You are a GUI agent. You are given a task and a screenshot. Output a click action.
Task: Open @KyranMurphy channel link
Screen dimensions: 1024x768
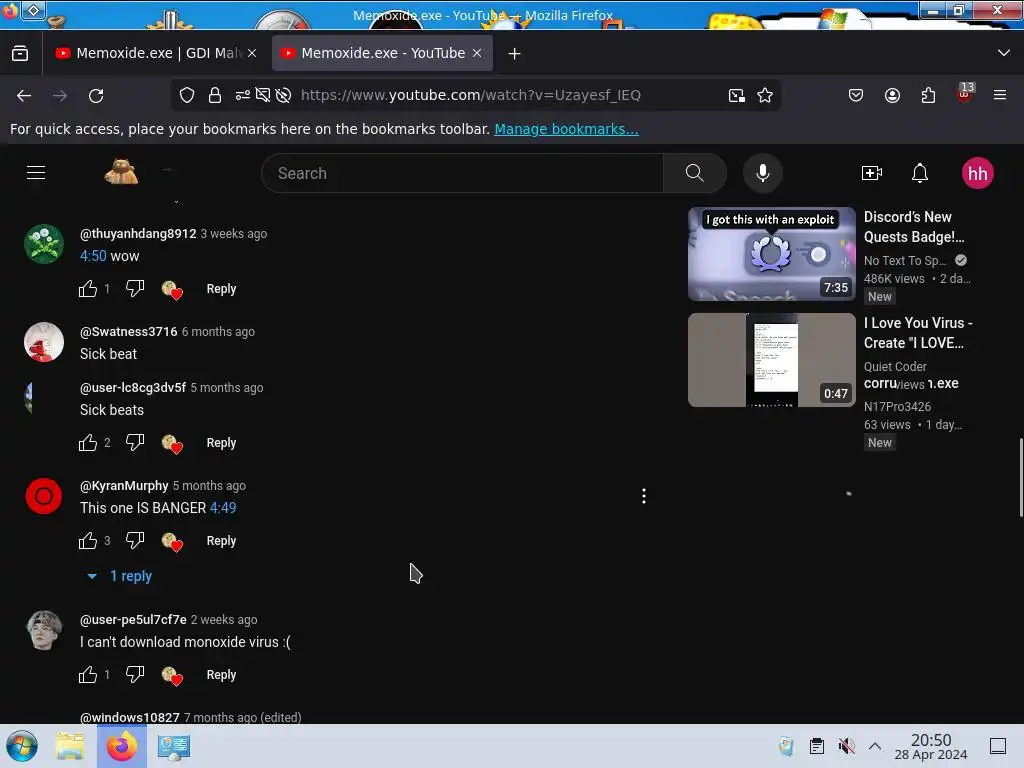coord(124,486)
